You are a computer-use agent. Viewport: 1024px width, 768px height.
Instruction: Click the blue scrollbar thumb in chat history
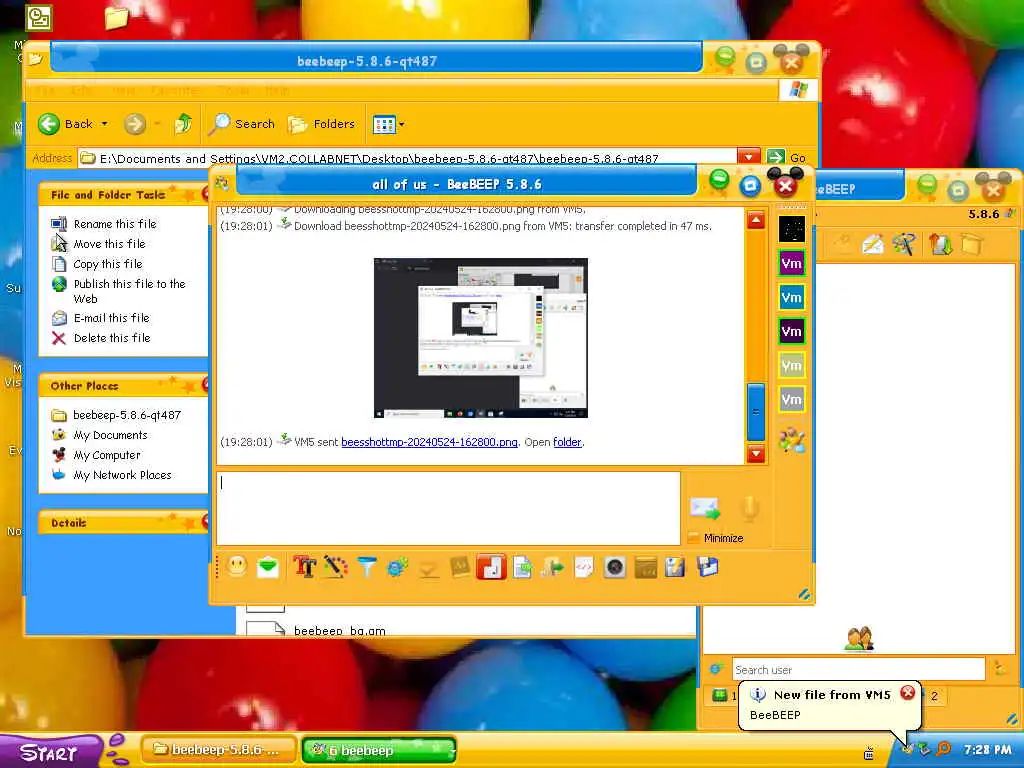pos(756,411)
